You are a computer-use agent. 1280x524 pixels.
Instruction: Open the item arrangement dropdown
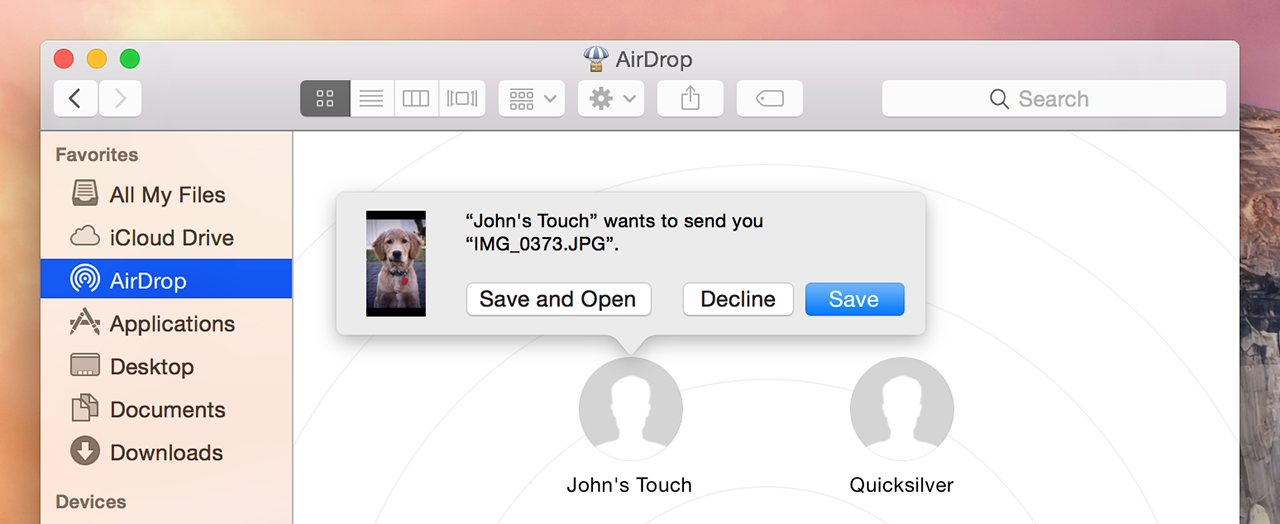click(x=532, y=99)
